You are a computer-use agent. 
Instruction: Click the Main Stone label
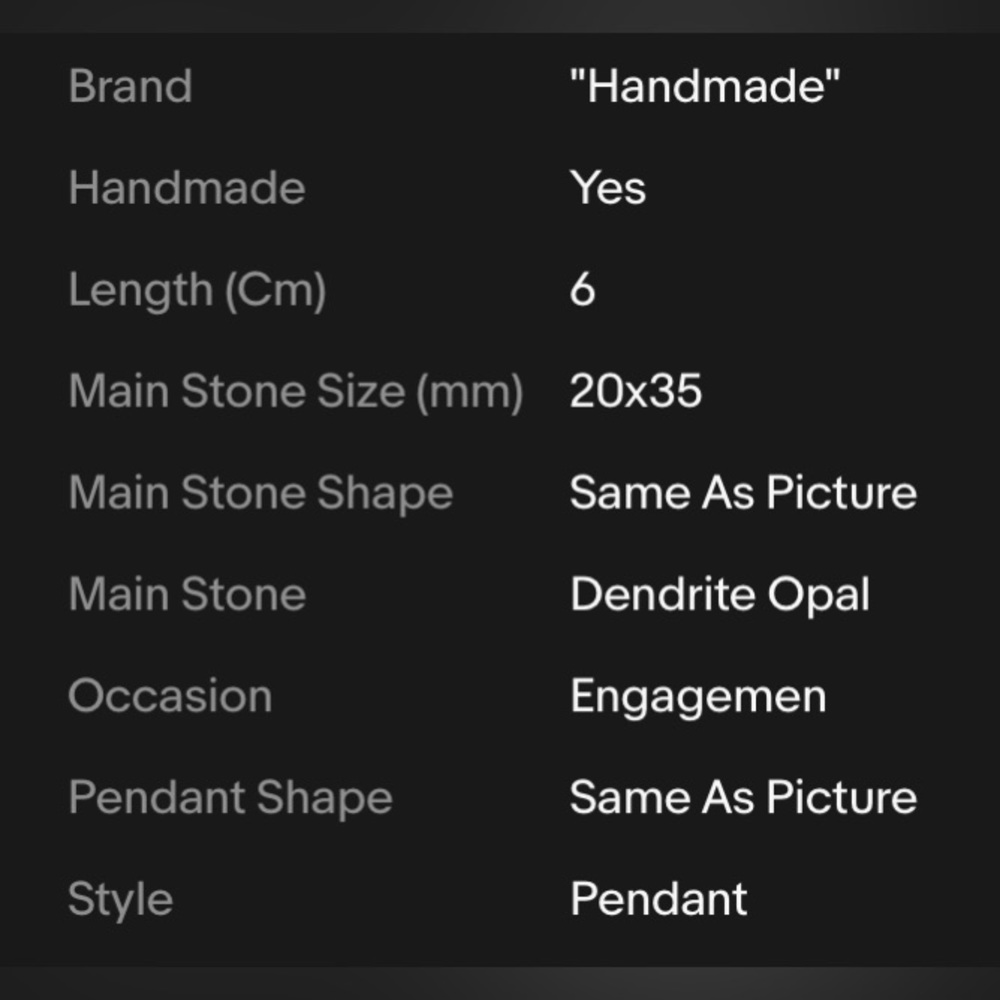point(188,594)
